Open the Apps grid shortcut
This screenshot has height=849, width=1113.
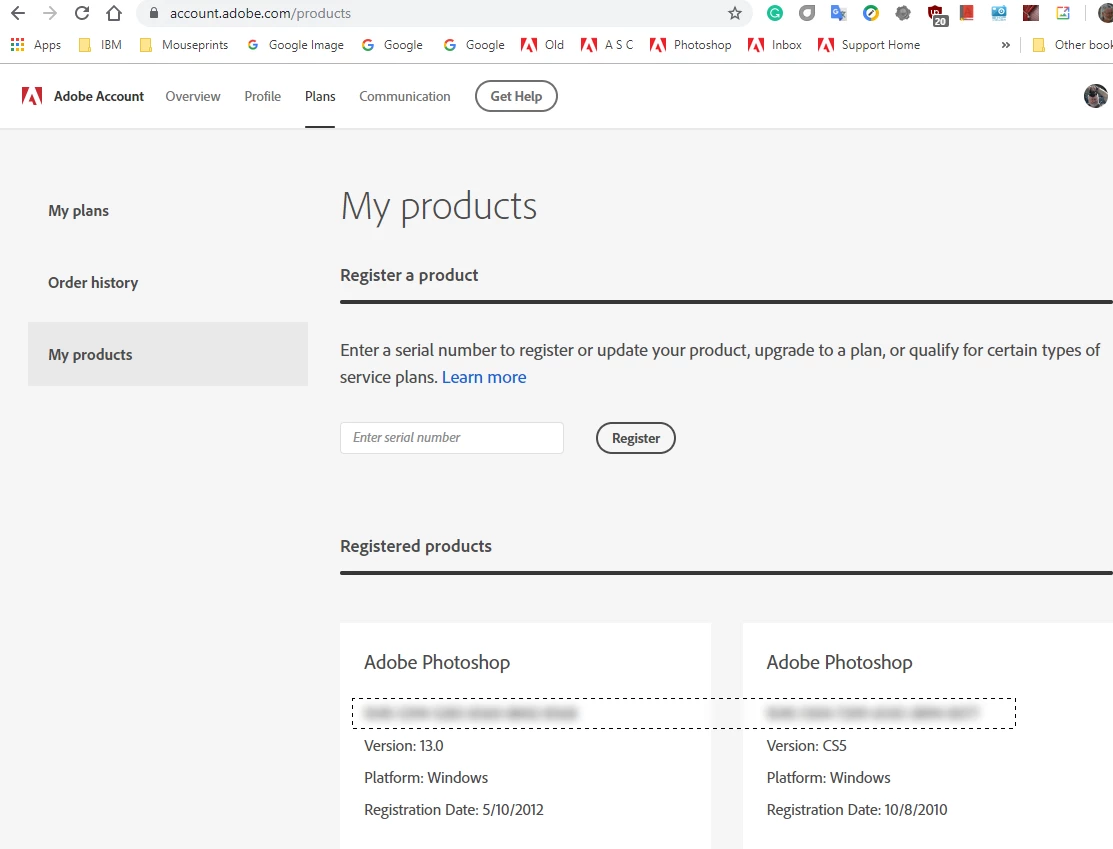point(35,45)
